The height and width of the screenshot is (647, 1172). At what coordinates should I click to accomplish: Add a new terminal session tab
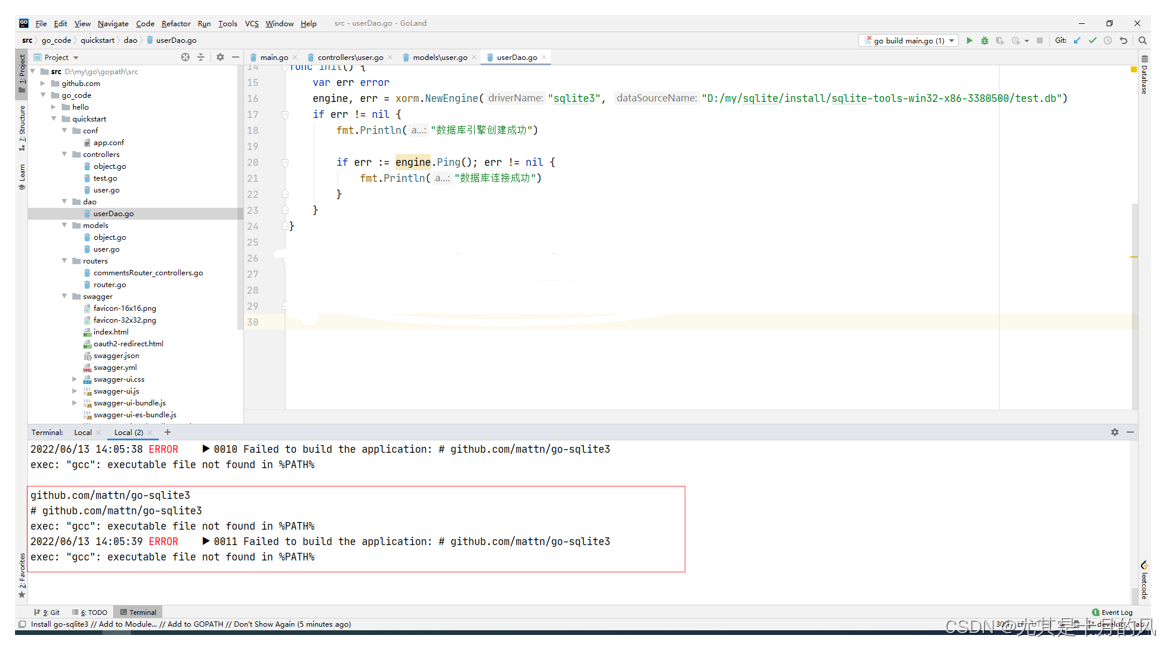[x=167, y=432]
